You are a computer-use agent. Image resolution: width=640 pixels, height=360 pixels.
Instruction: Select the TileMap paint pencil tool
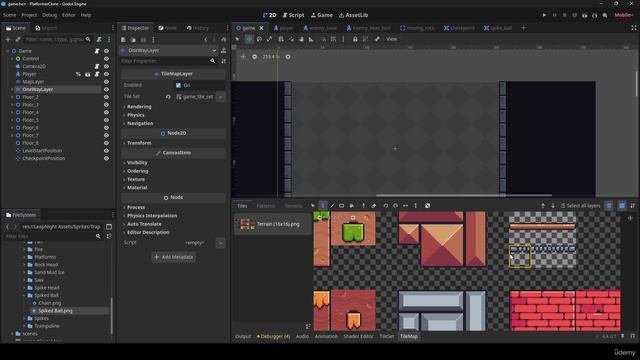322,206
